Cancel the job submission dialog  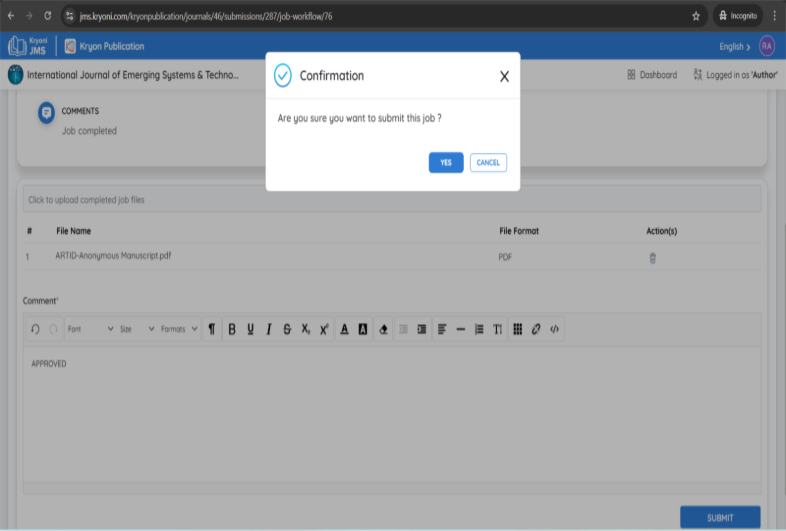coord(488,162)
